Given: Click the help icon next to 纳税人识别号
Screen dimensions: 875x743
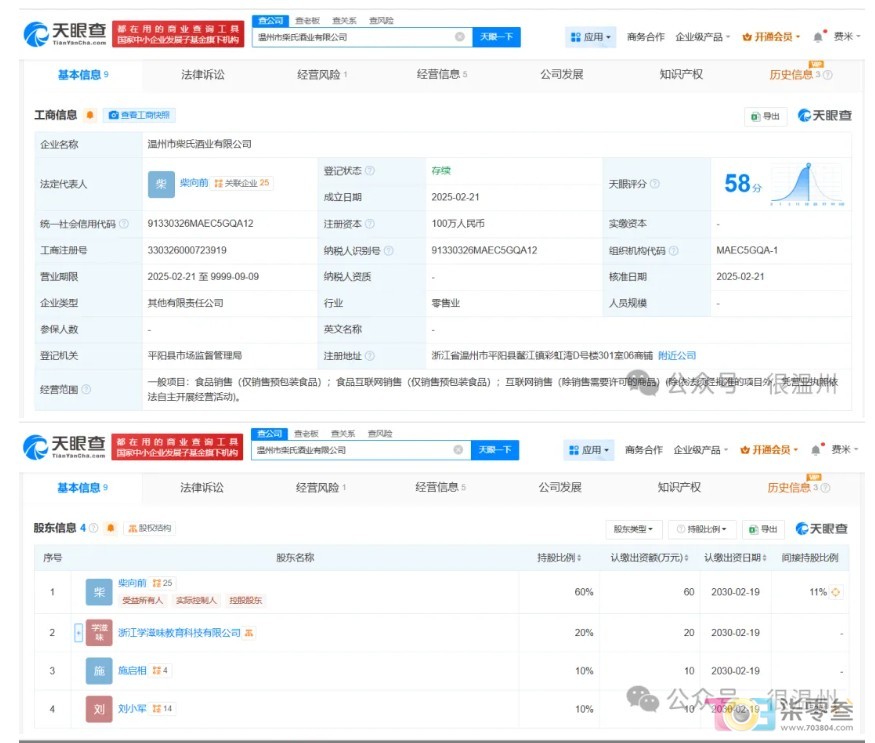Looking at the screenshot, I should click(388, 251).
